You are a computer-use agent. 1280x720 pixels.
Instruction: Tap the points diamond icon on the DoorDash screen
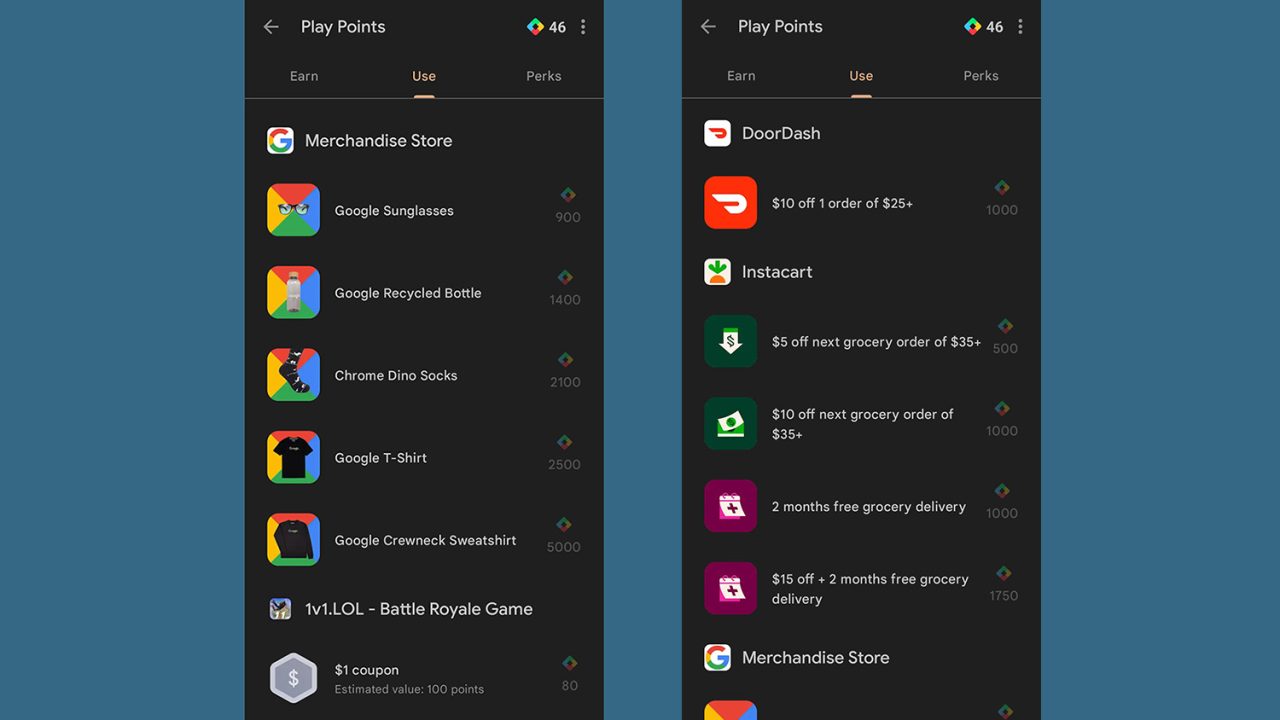(x=972, y=27)
